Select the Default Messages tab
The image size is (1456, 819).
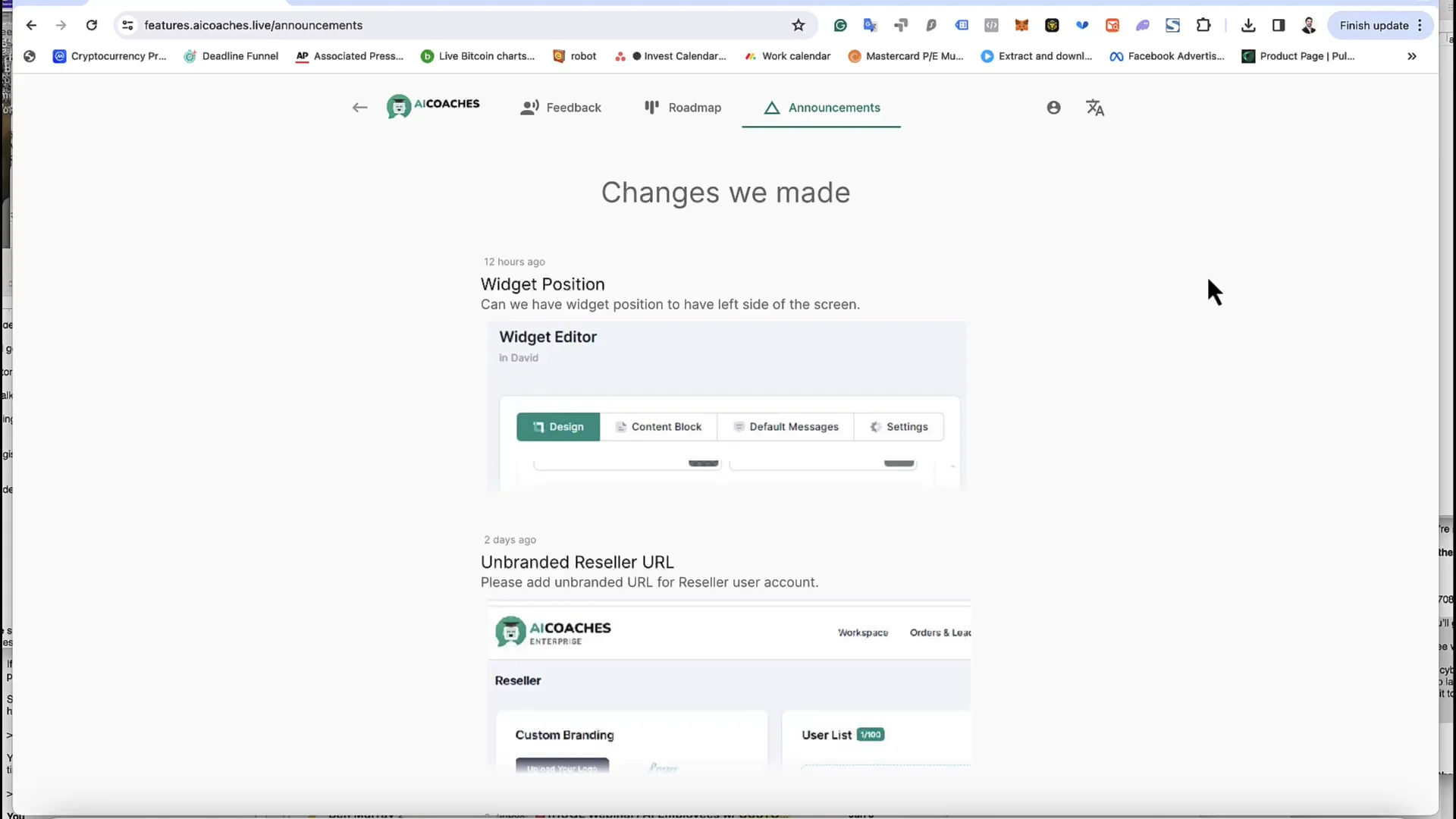click(786, 427)
